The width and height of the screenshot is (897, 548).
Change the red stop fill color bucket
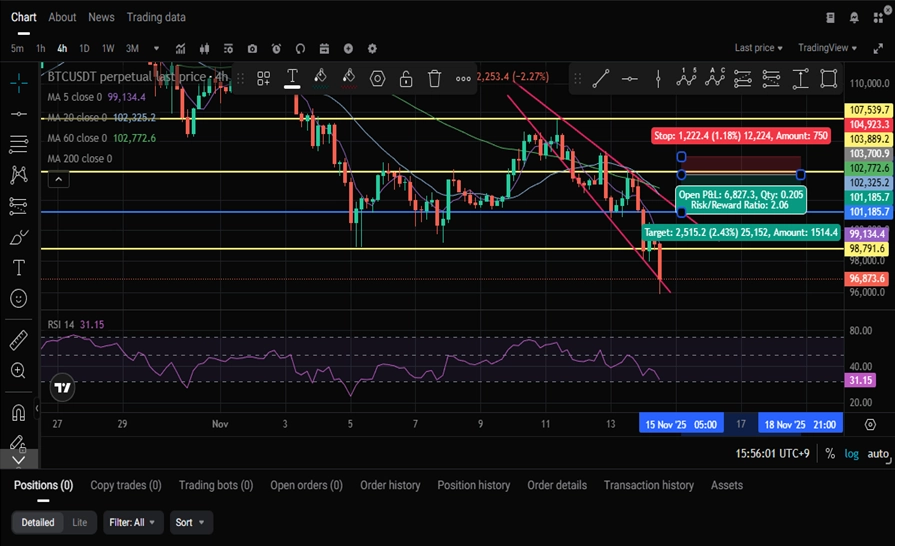pyautogui.click(x=349, y=78)
